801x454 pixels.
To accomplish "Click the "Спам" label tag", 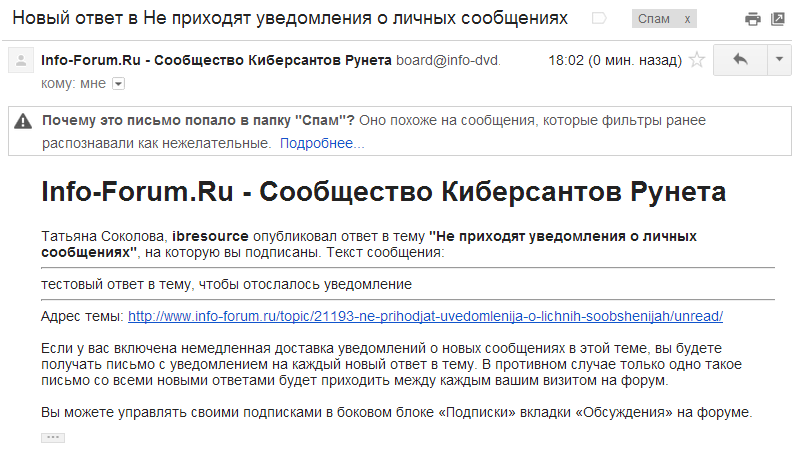I will (x=653, y=20).
